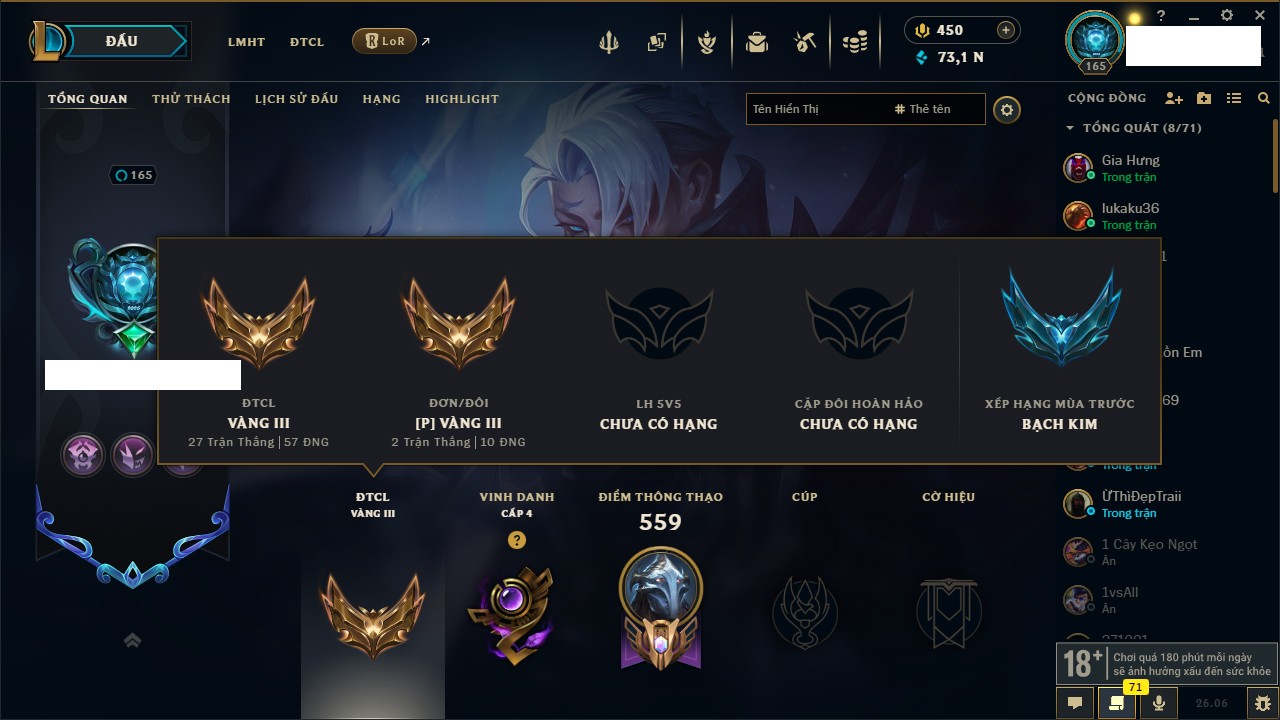The image size is (1280, 720).
Task: Open the bug report icon
Action: tap(1262, 703)
